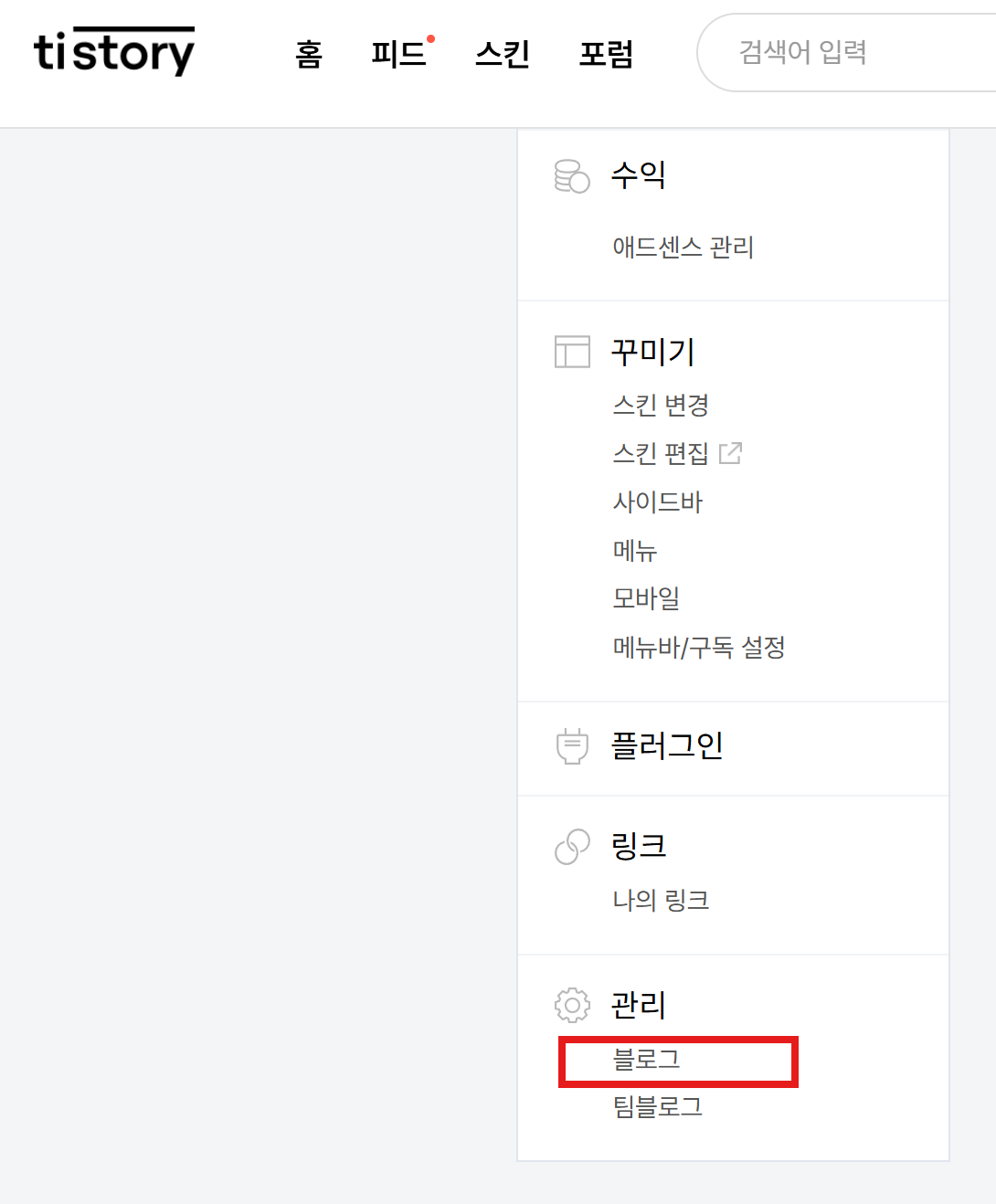Click 모바일 under 꾸미기

tap(644, 599)
